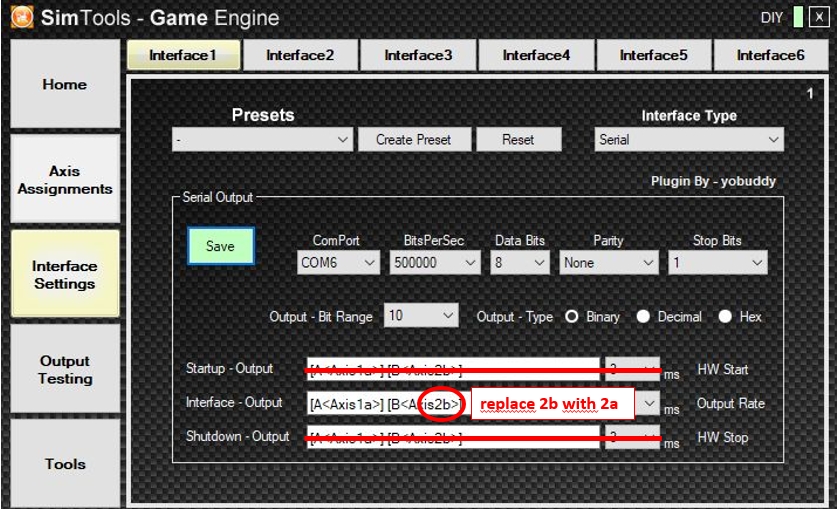Open the Home section
Viewport: 838px width, 509px height.
pos(65,84)
